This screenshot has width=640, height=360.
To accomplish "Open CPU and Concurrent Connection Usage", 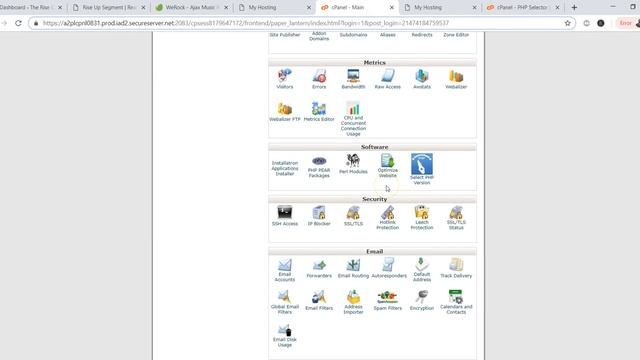I will (x=353, y=119).
